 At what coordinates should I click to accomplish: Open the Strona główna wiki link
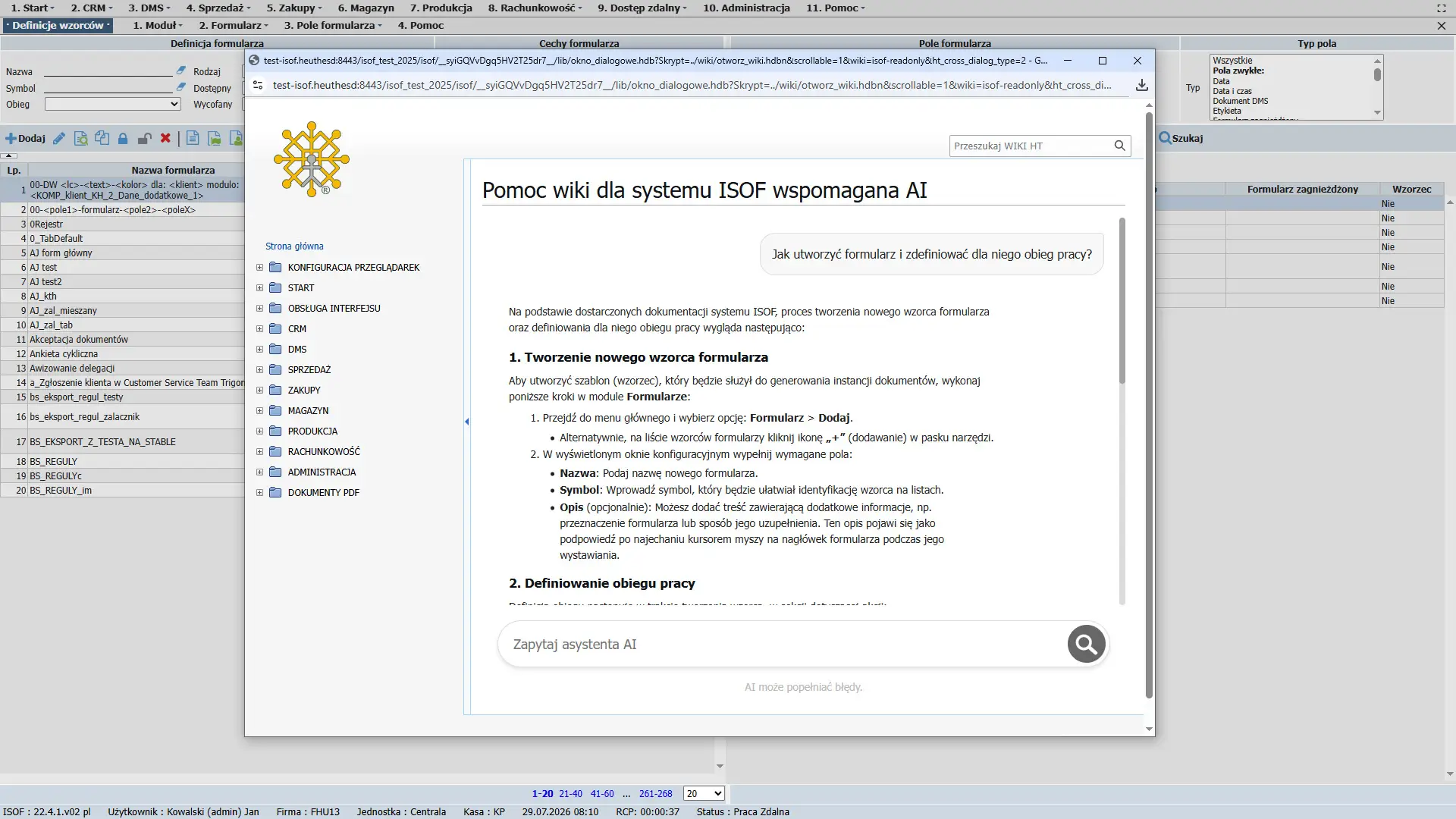pos(294,246)
